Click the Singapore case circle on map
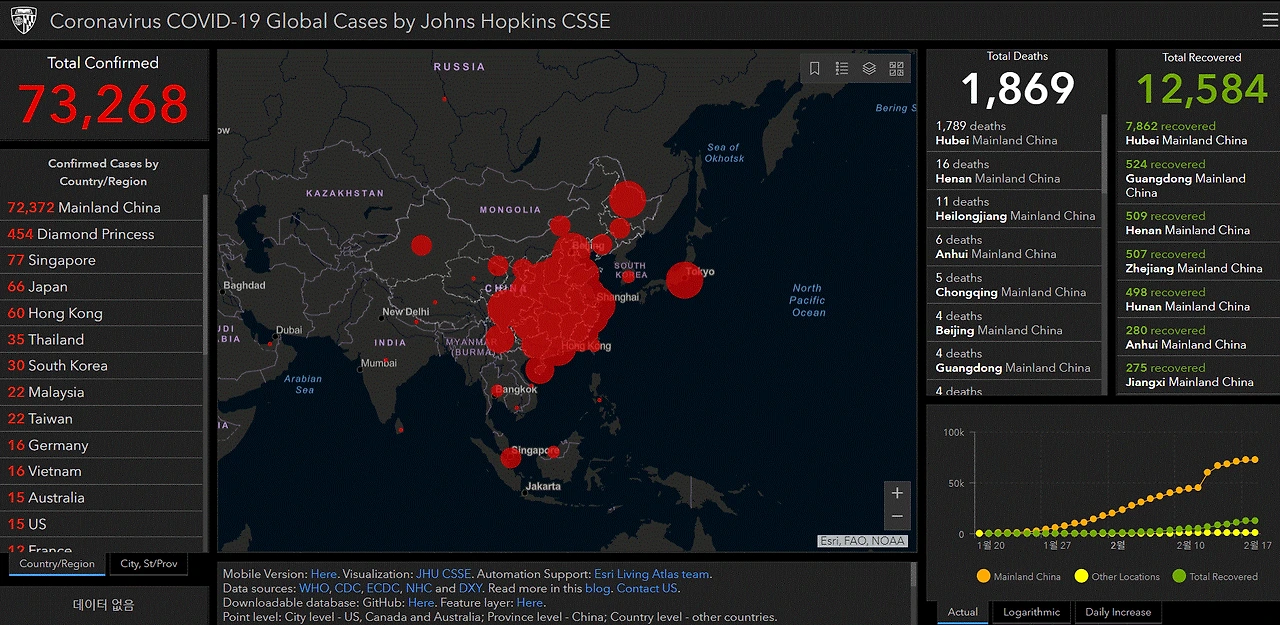Viewport: 1280px width, 625px height. tap(511, 457)
